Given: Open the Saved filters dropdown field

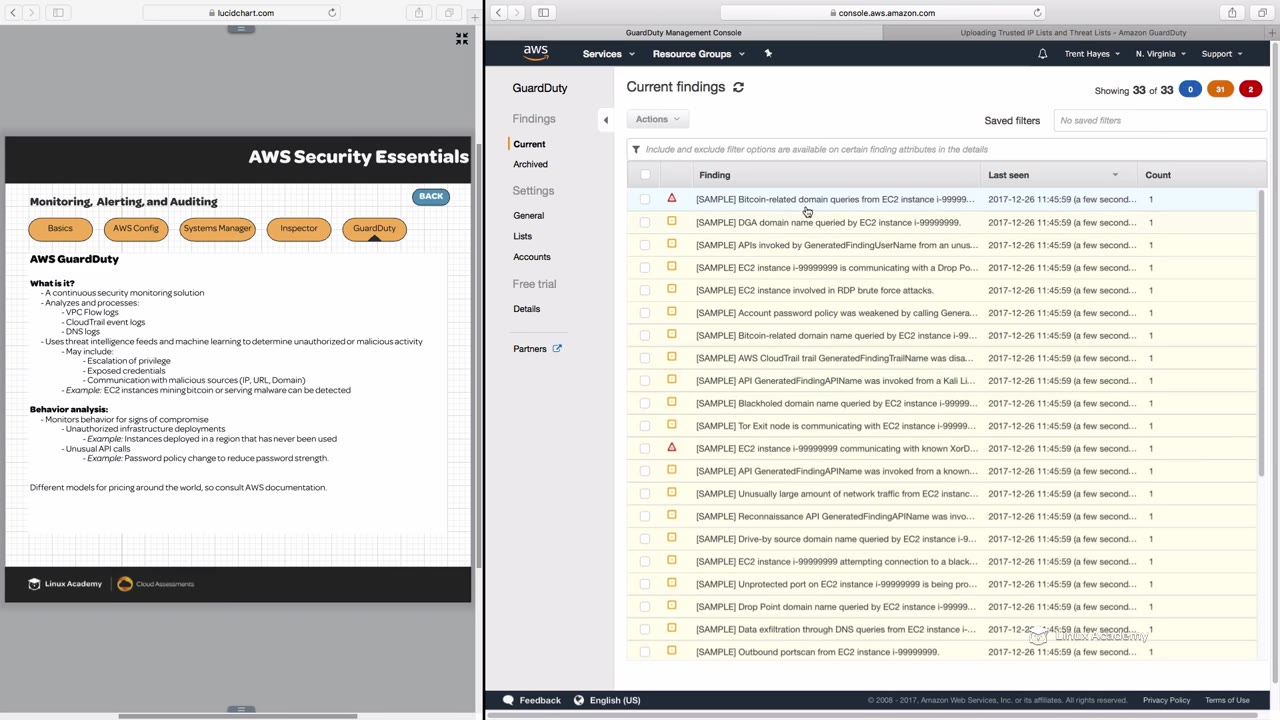Looking at the screenshot, I should 1158,120.
